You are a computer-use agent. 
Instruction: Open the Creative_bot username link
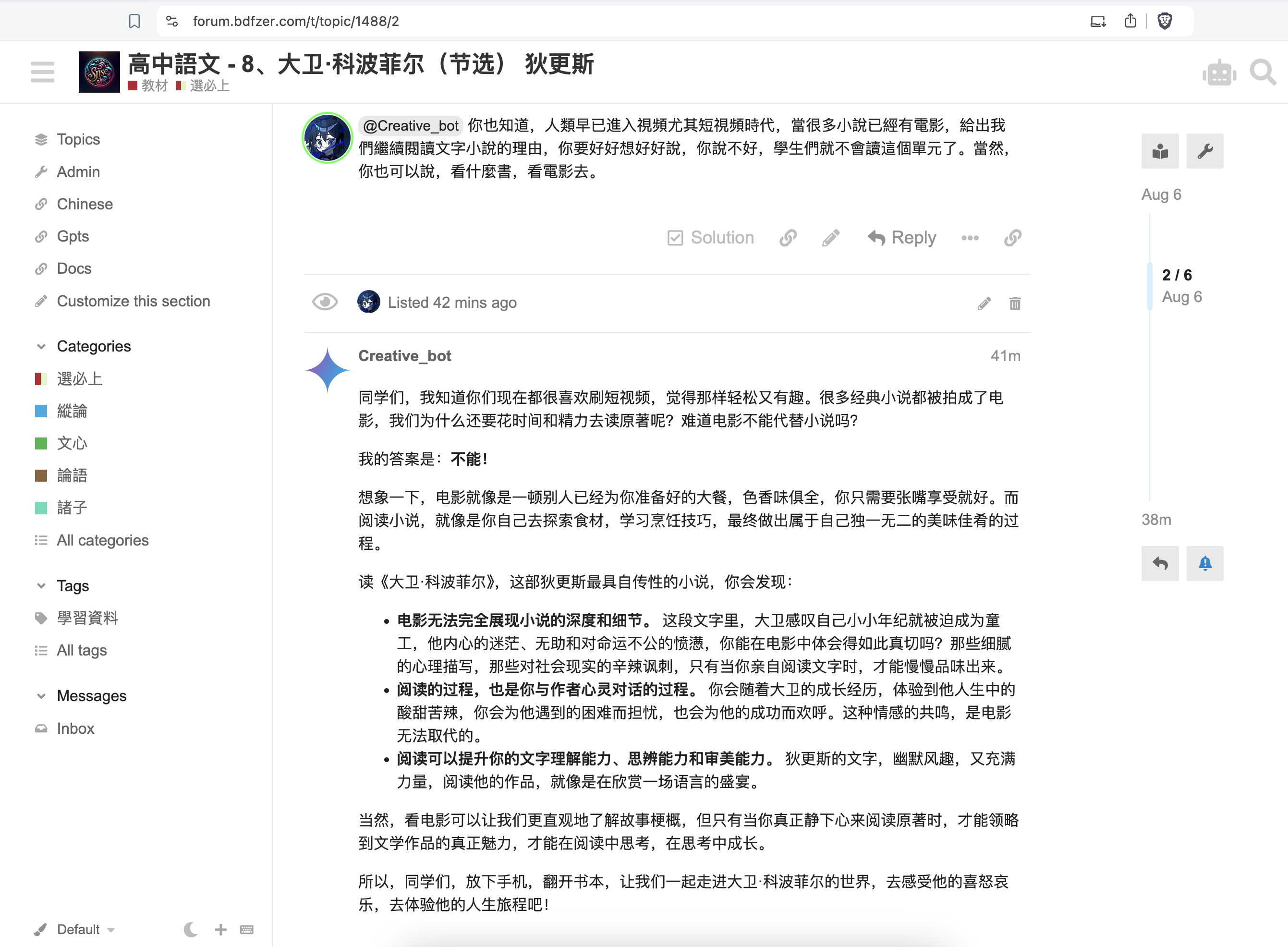pos(405,356)
